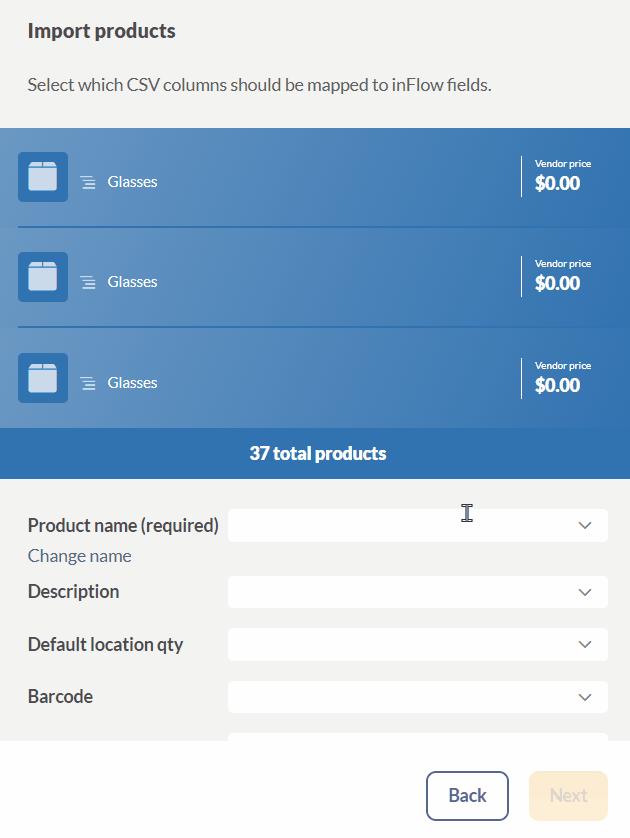Click the Next button
The image size is (630, 838).
(x=568, y=796)
